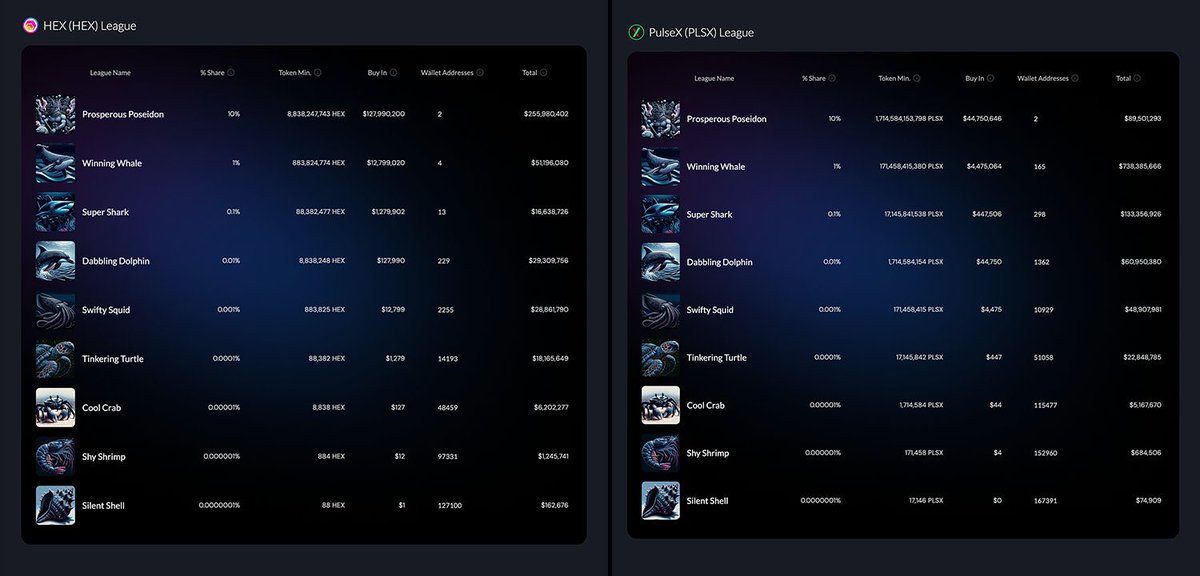Click the HEX logo icon beside the league title
Screen dimensions: 1200x576
(x=30, y=26)
